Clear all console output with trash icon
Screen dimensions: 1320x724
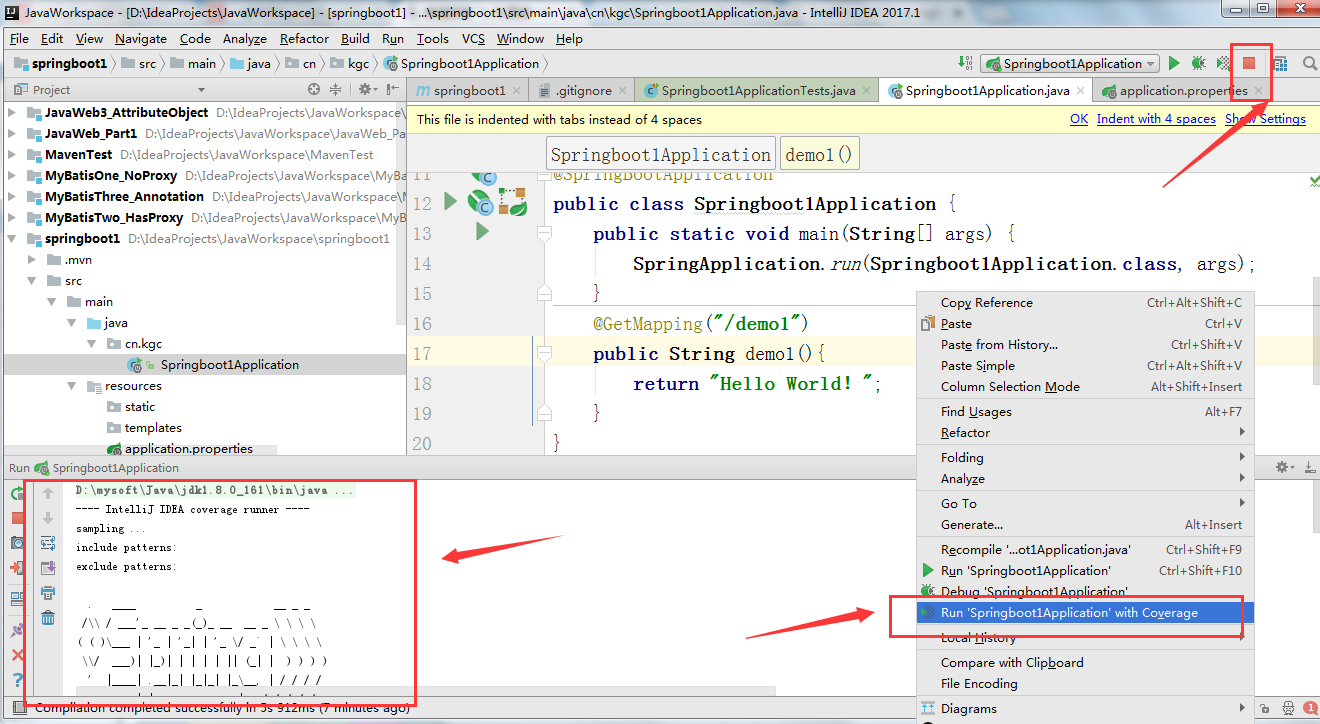click(x=47, y=618)
